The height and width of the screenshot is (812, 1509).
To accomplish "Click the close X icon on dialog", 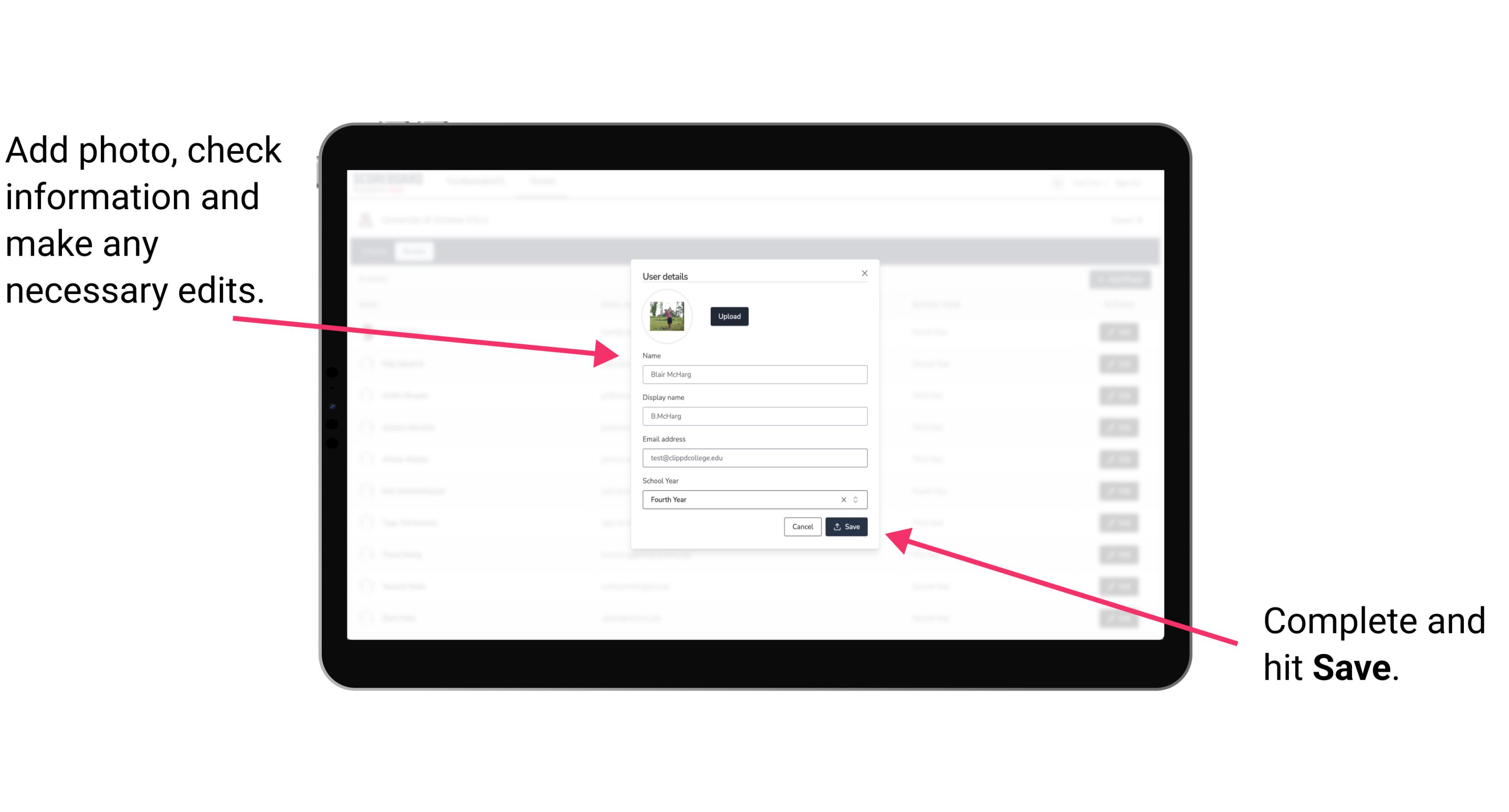I will pos(864,273).
